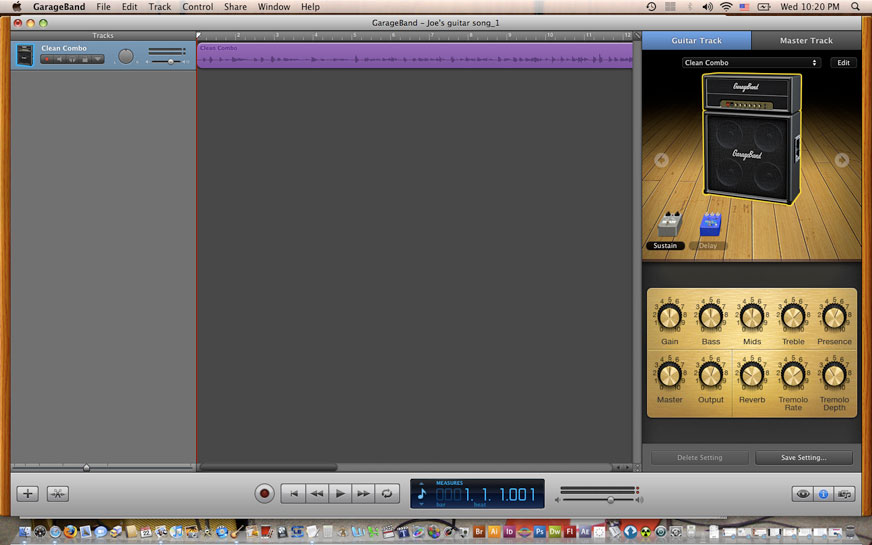Toggle the Track Info panel button
This screenshot has height=545, width=872.
coord(823,493)
